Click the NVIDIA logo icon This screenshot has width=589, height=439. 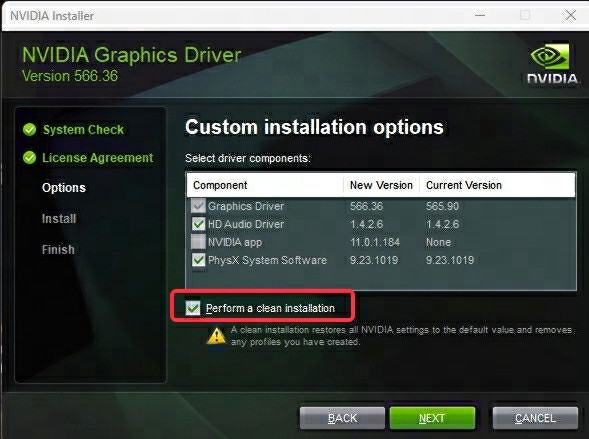tap(551, 63)
